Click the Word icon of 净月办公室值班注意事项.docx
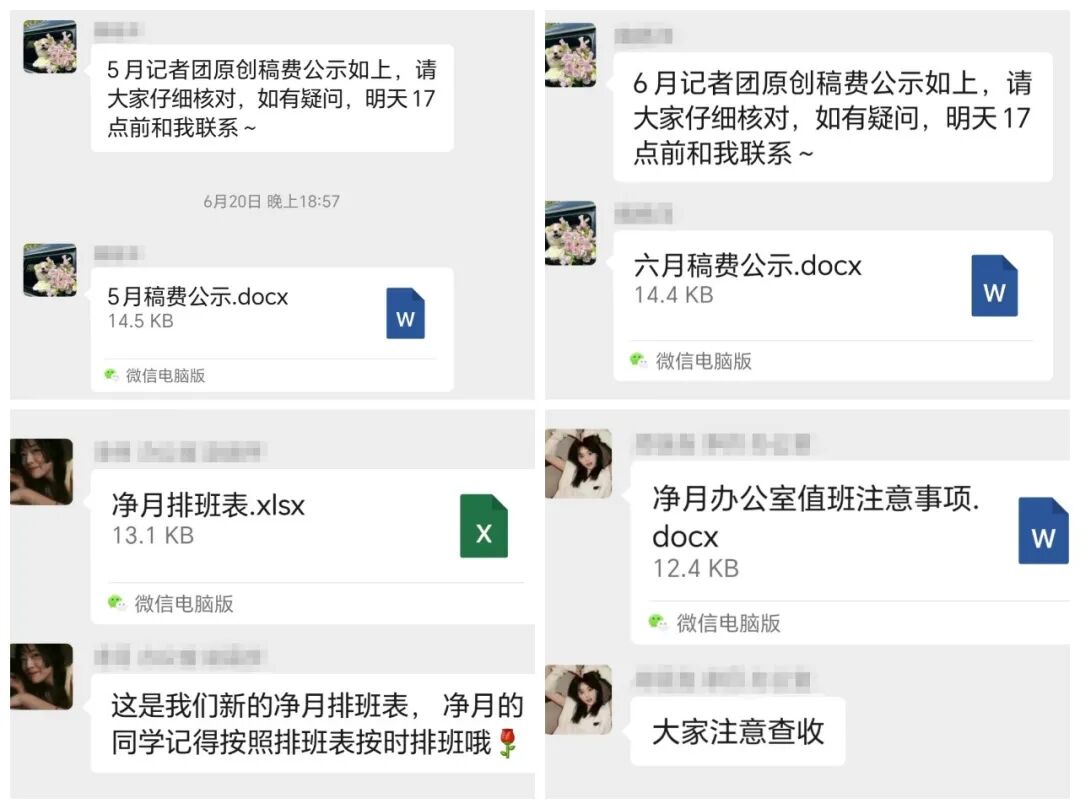Screen dimensions: 1080x809 (x=1043, y=530)
